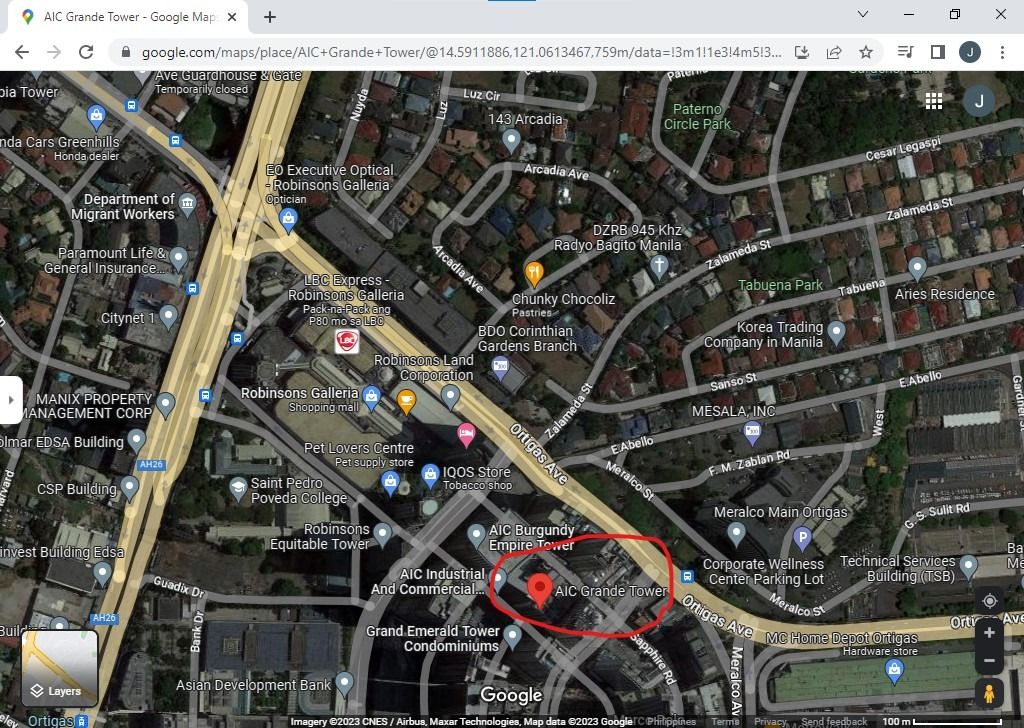The height and width of the screenshot is (728, 1024).
Task: Click the Chunky Chocoliz pastries marker
Action: point(533,272)
